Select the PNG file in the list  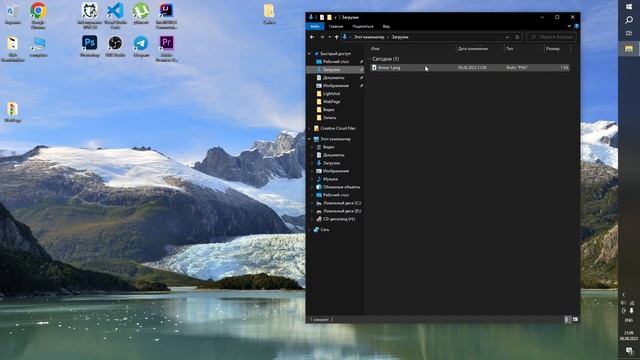pyautogui.click(x=470, y=68)
